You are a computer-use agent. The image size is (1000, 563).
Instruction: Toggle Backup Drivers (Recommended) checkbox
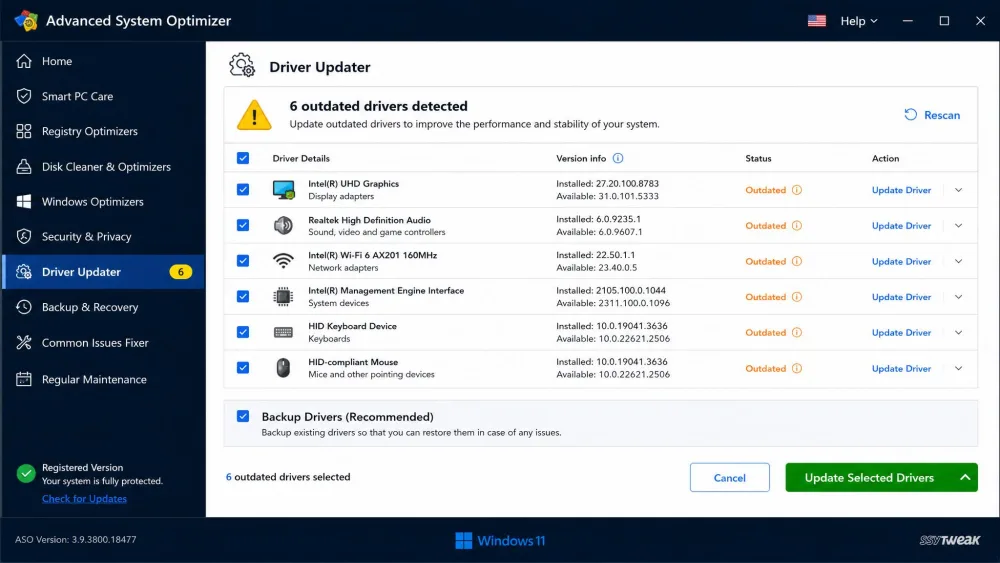243,416
